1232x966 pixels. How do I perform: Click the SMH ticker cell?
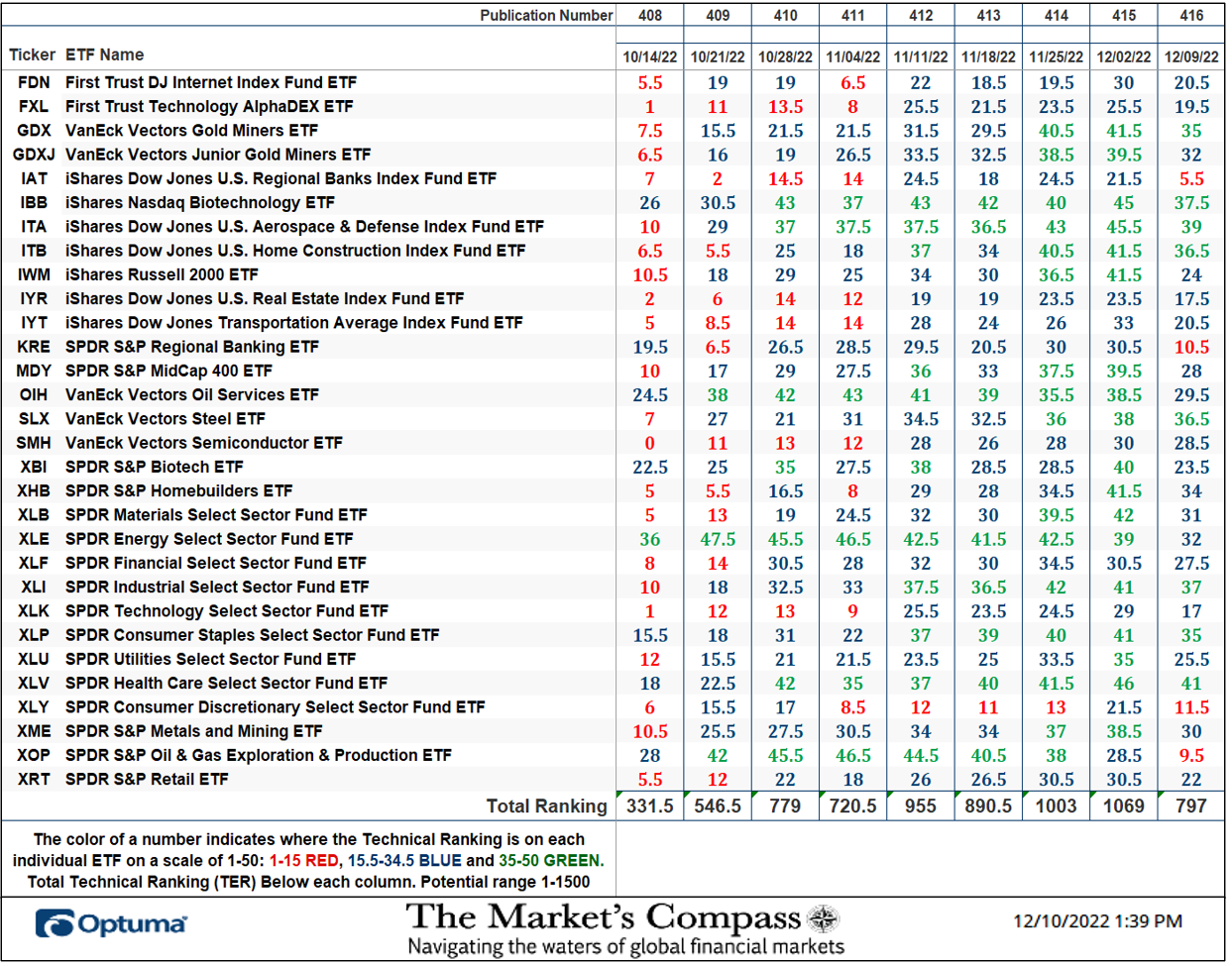[33, 443]
